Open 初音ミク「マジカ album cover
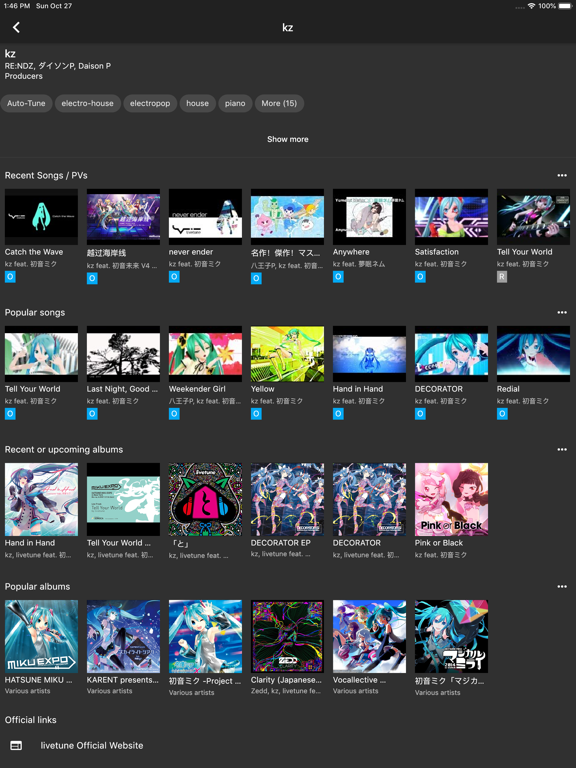Viewport: 576px width, 768px height. (451, 637)
